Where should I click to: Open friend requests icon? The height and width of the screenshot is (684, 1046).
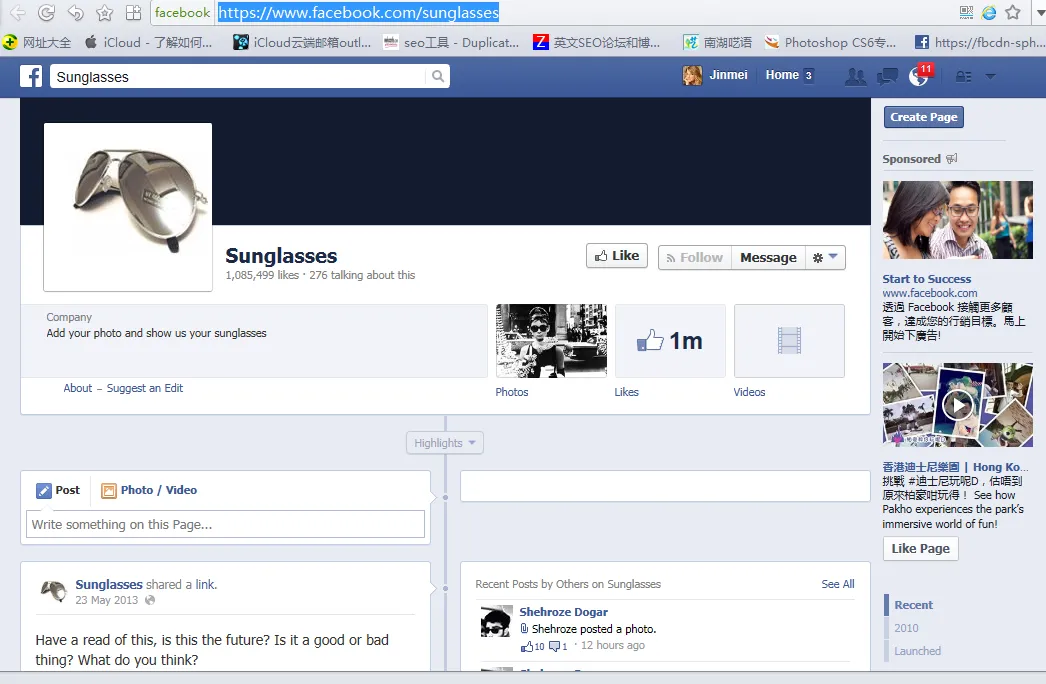pyautogui.click(x=855, y=77)
